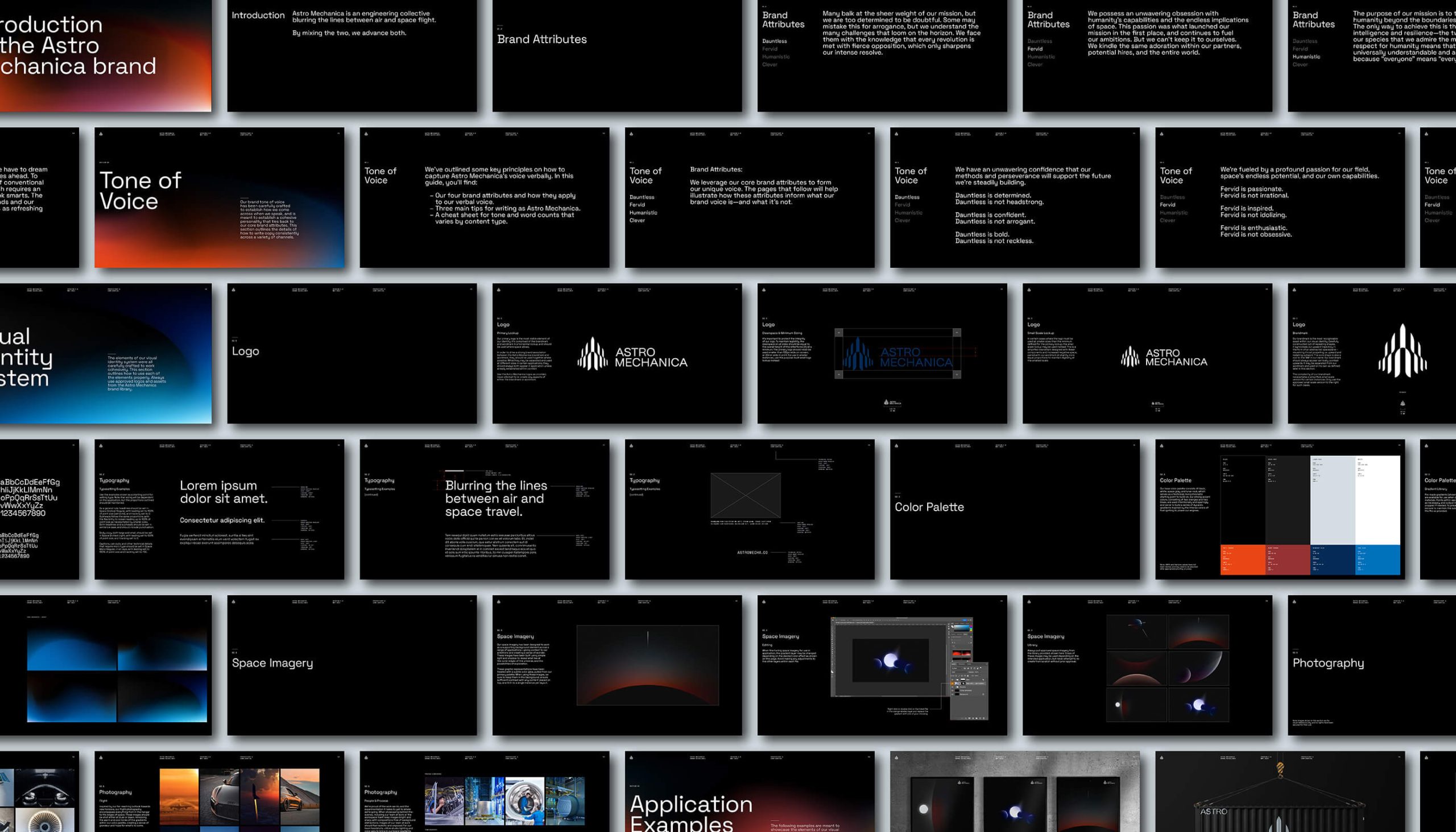This screenshot has width=1456, height=832.
Task: Click the text 'By mixing the two, we advance both.'
Action: coord(349,33)
